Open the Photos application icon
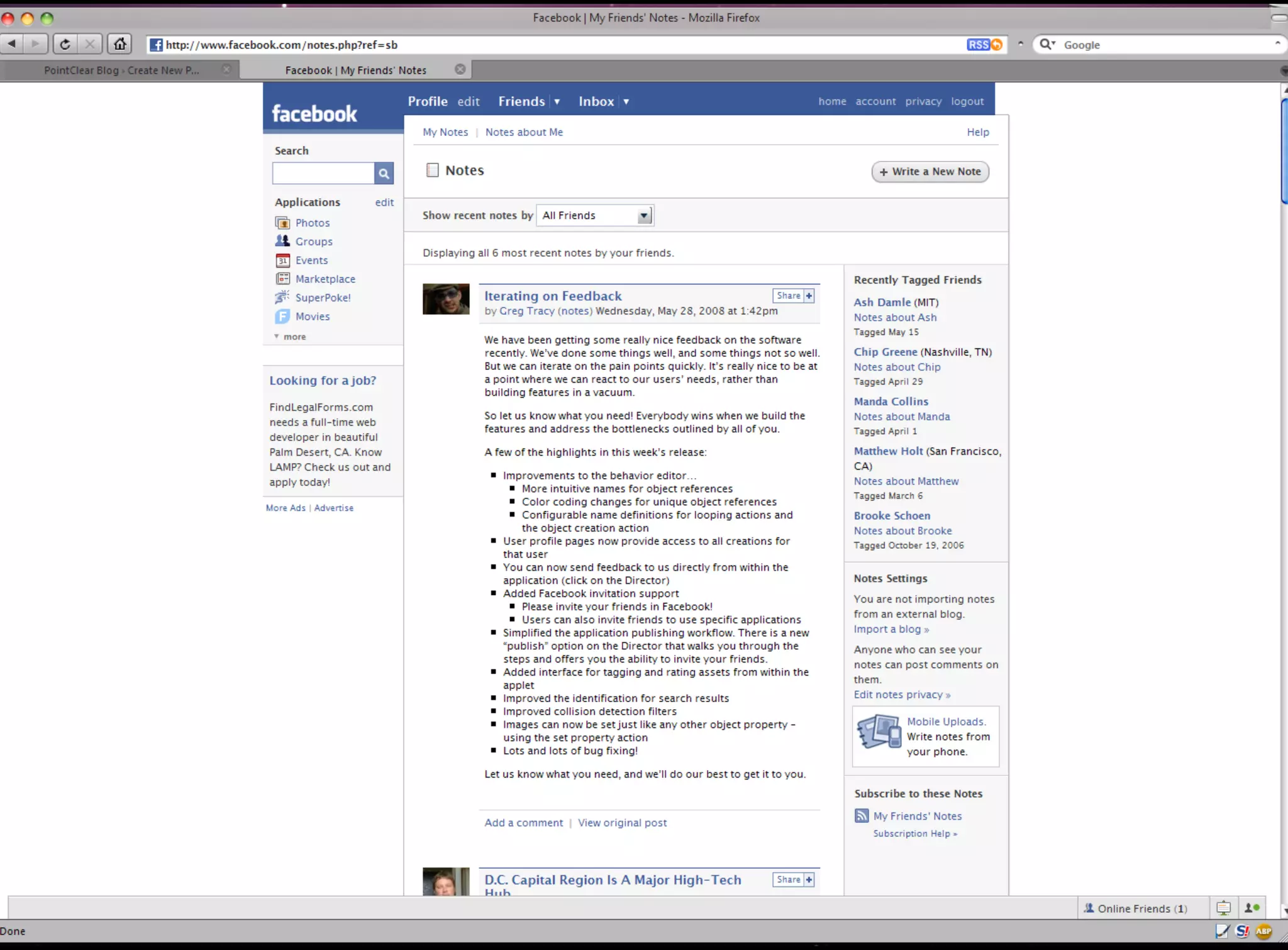 (x=282, y=223)
